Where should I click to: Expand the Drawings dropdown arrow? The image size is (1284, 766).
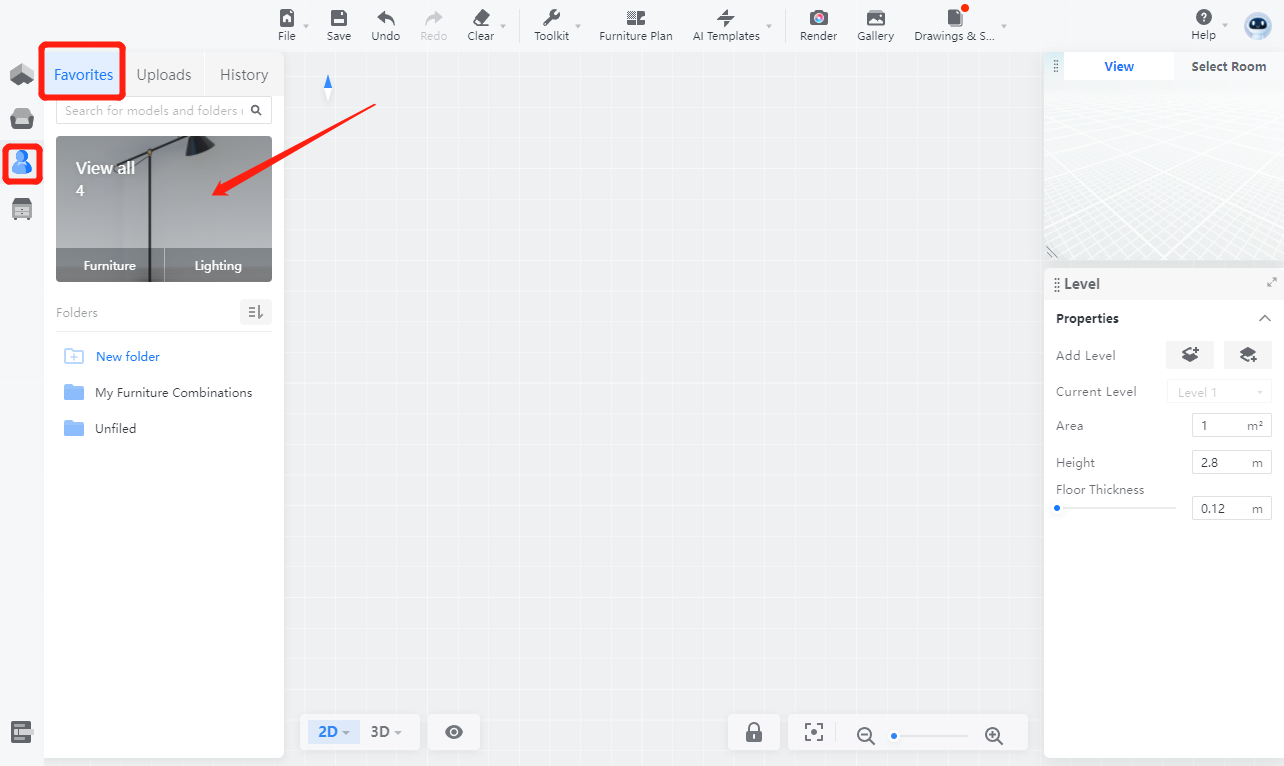[x=1004, y=26]
